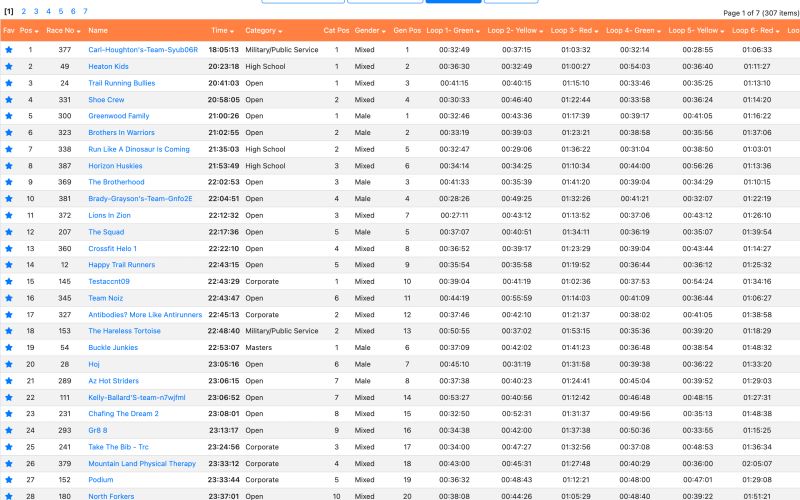Toggle favorite star for Hoj
Screen dimensions: 800x500
click(9, 364)
